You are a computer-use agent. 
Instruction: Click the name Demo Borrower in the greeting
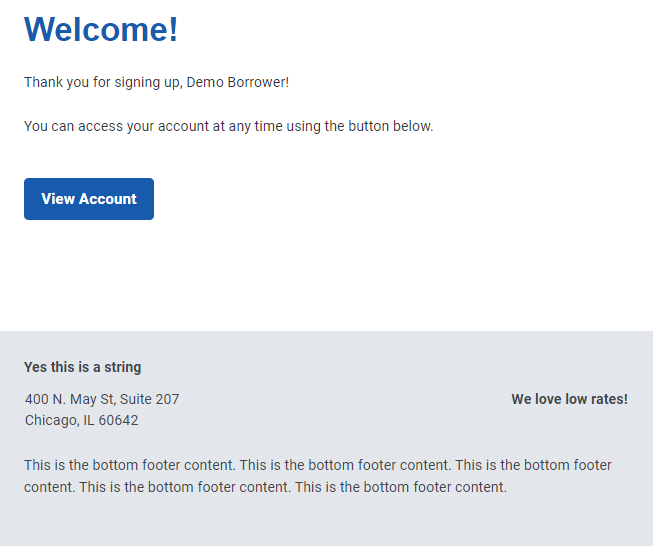pos(236,82)
